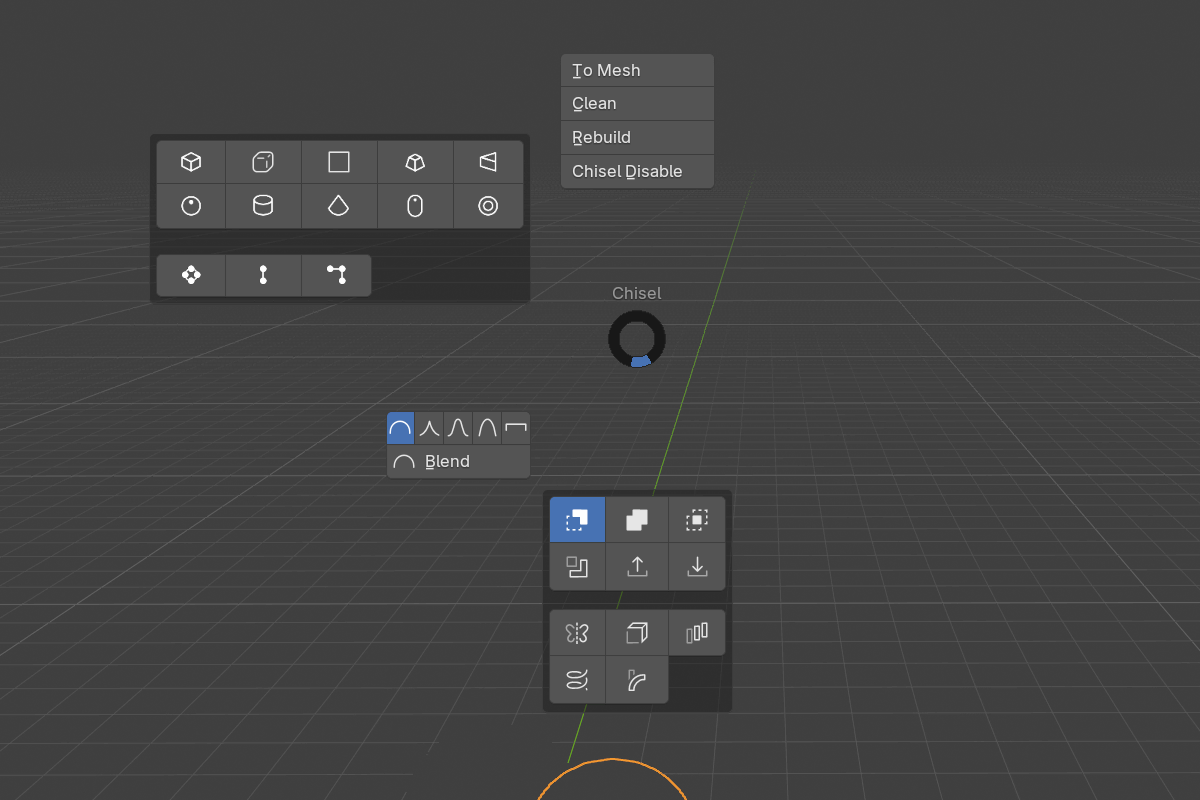Select the cylinder primitive icon
Screen dimensions: 1200x800
[263, 206]
